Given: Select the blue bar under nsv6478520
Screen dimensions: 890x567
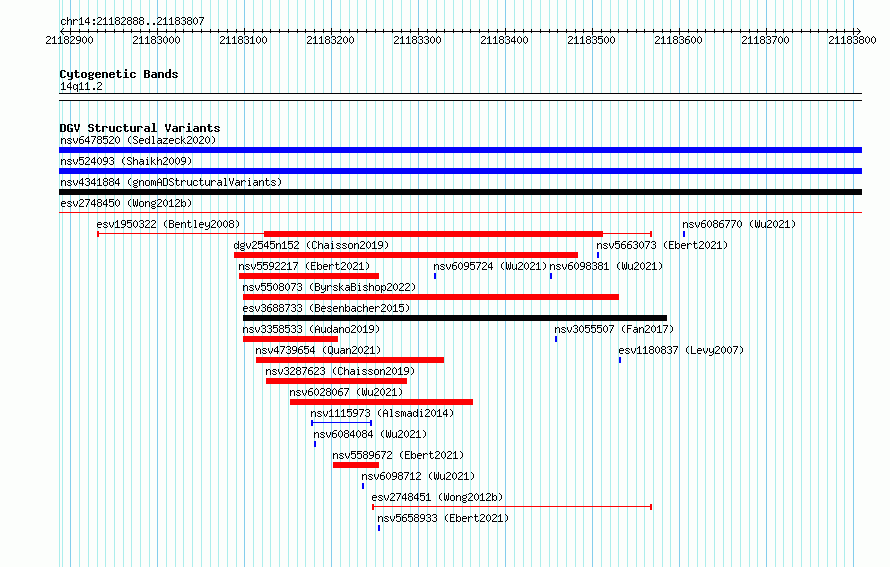Looking at the screenshot, I should [x=460, y=150].
